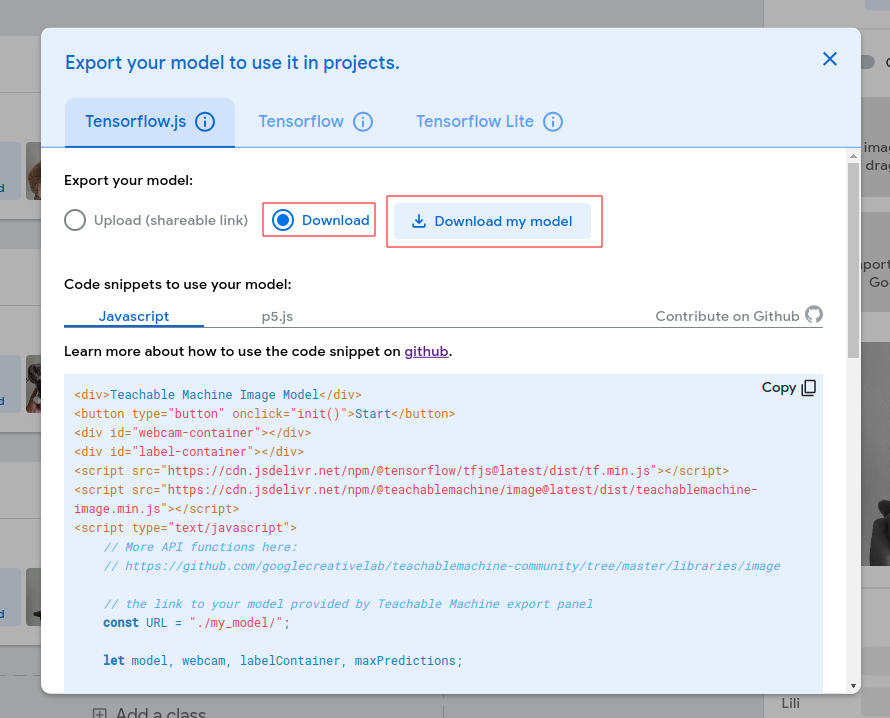Click the 'Teachable Machine Image Model' code line
This screenshot has height=718, width=890.
point(218,394)
